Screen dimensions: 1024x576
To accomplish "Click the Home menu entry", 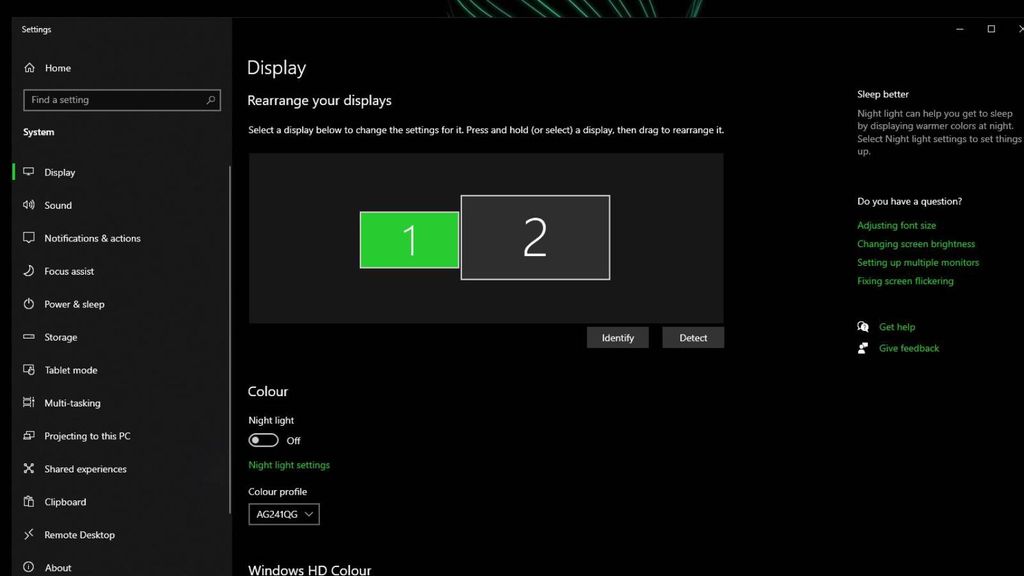I will tap(57, 67).
